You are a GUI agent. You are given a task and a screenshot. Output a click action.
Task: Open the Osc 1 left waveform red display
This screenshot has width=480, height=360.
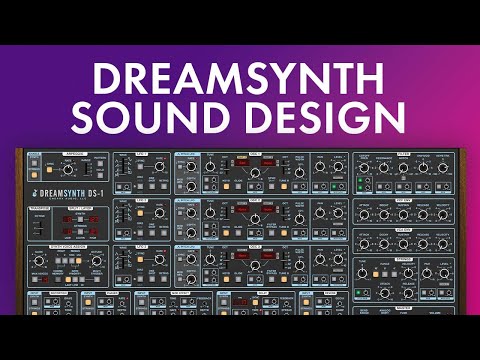[x=242, y=163]
